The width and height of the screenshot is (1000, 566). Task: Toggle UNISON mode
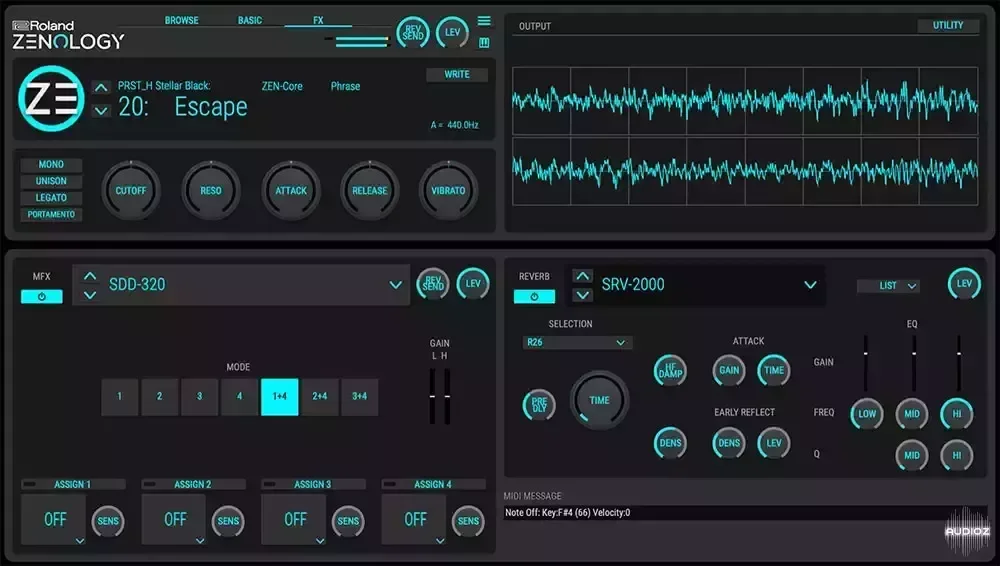tap(51, 181)
